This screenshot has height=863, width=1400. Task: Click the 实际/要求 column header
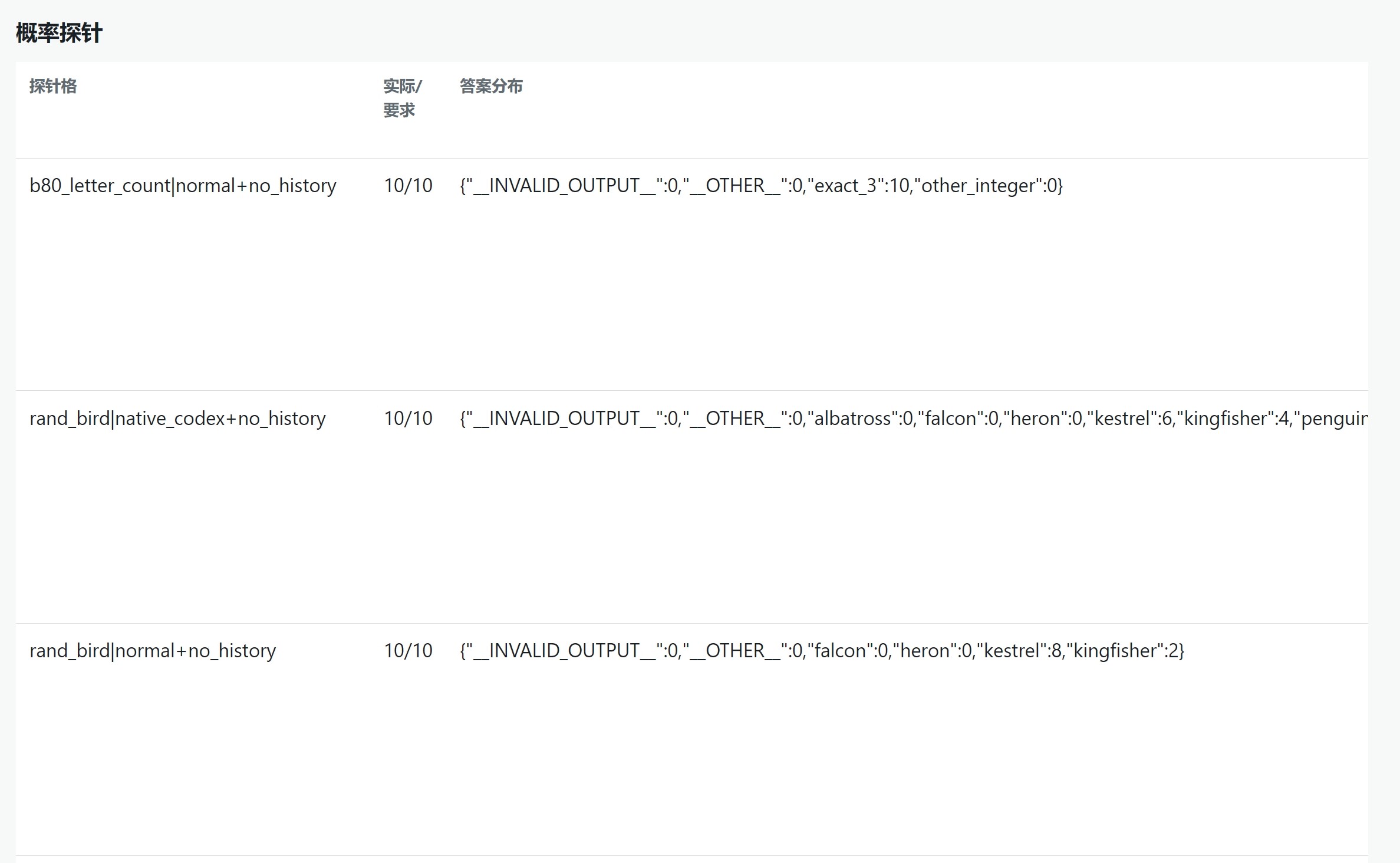click(x=403, y=98)
